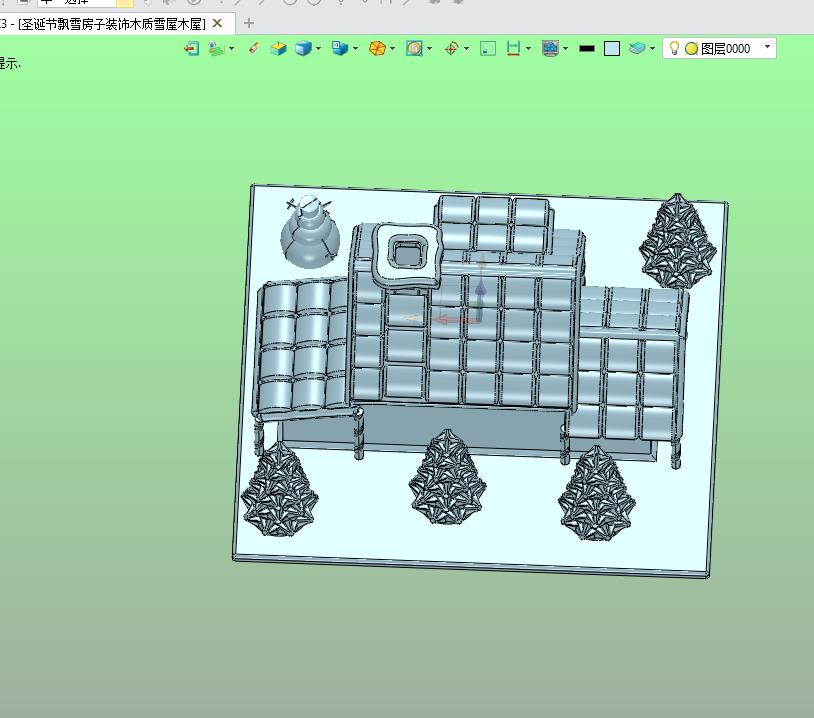Image resolution: width=814 pixels, height=718 pixels.
Task: Click the blue cube with window icon
Action: [x=340, y=49]
